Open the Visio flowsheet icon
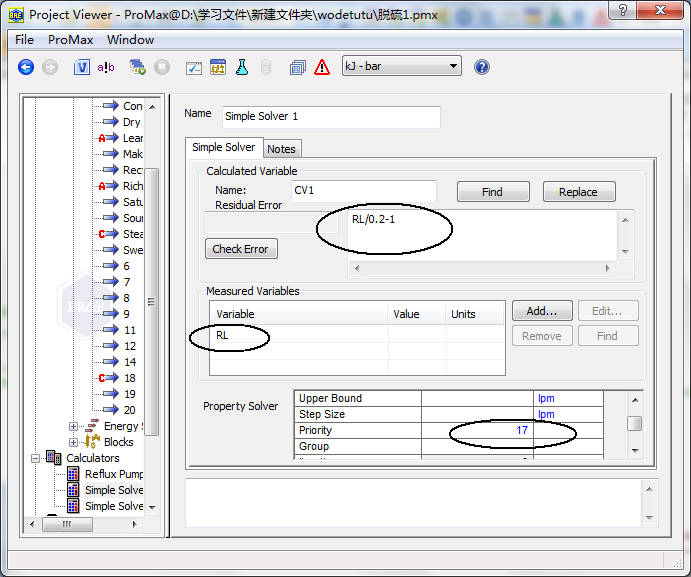 pyautogui.click(x=82, y=67)
